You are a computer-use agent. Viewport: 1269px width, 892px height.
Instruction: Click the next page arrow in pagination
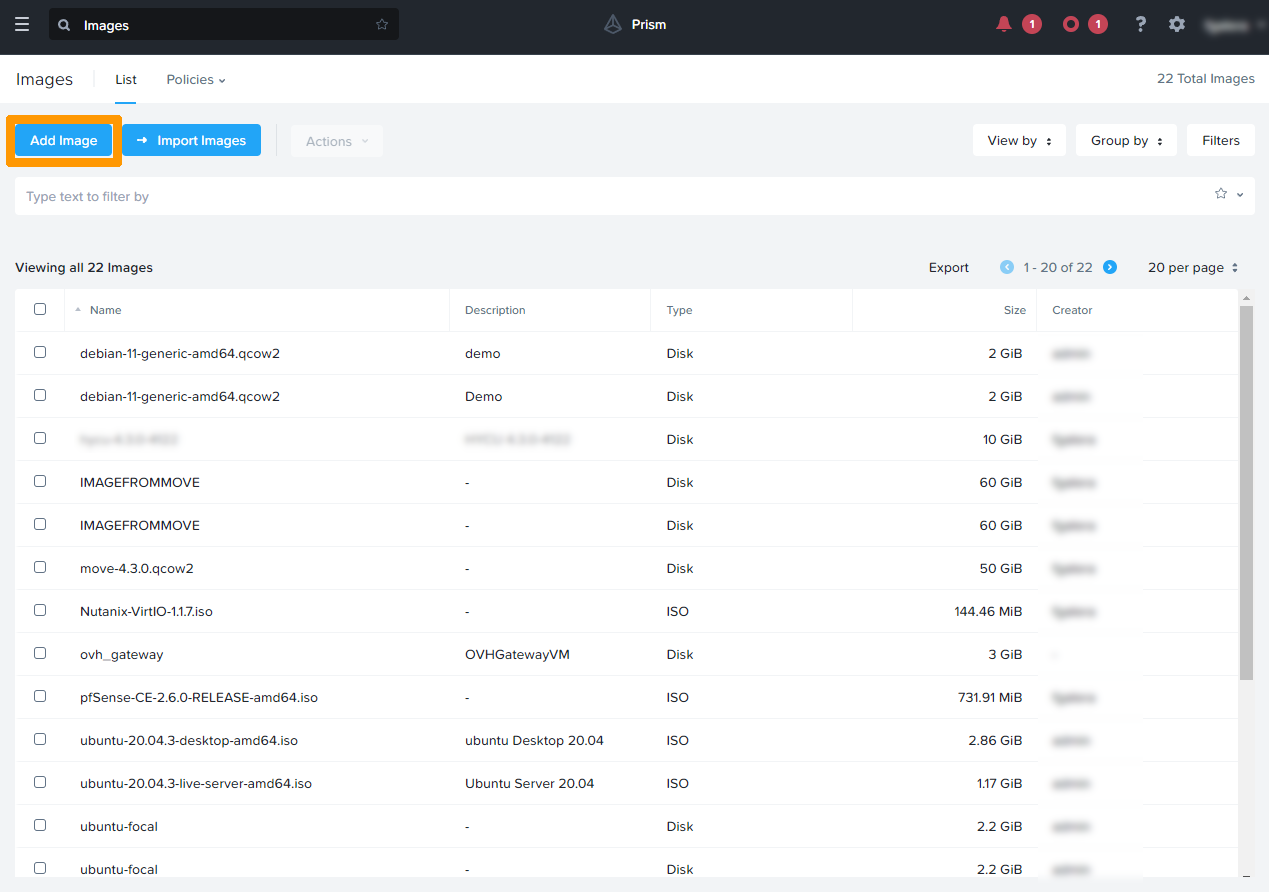pos(1110,267)
